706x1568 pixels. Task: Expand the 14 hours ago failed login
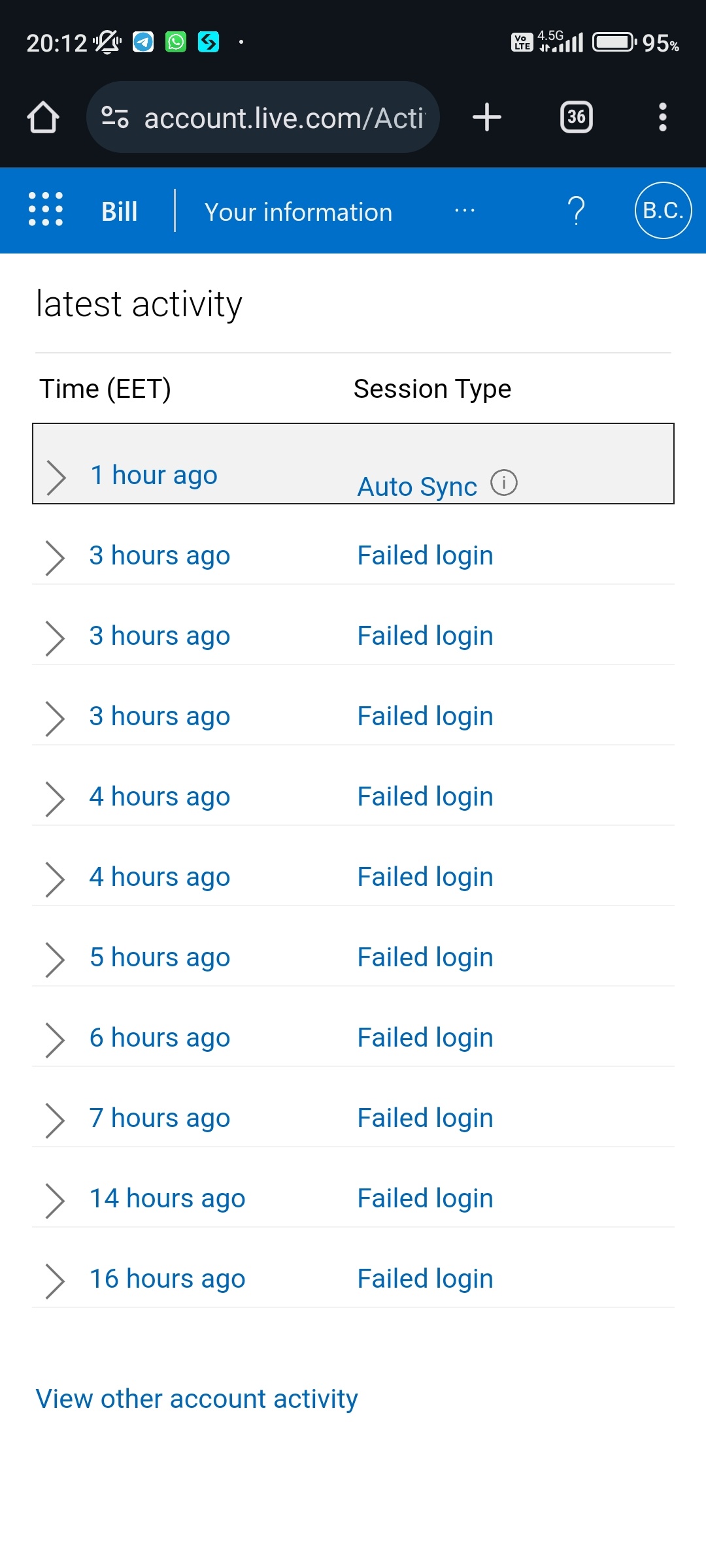pyautogui.click(x=55, y=1200)
